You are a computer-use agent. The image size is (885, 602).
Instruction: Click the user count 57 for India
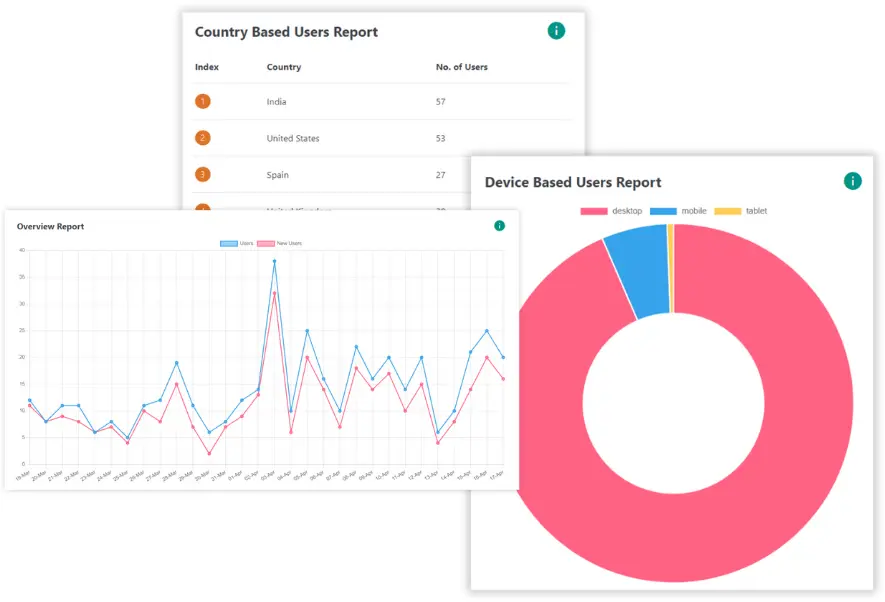click(x=440, y=102)
